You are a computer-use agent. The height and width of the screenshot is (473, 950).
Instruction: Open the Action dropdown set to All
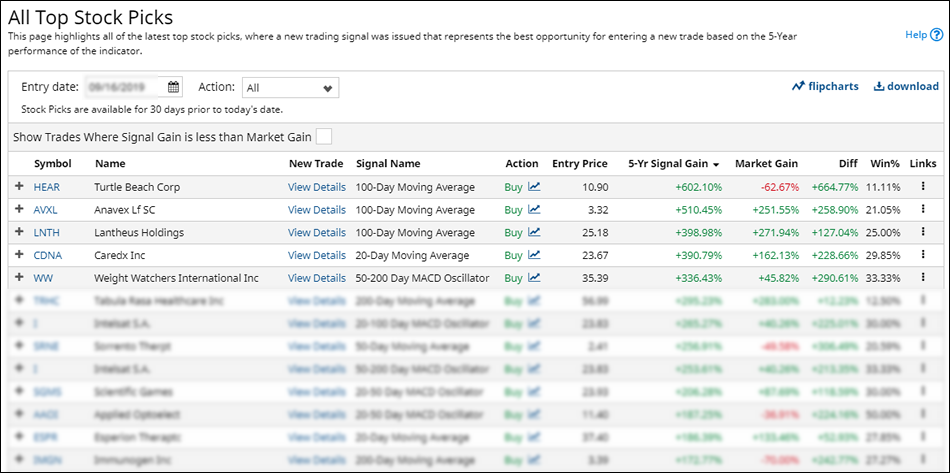pyautogui.click(x=290, y=88)
